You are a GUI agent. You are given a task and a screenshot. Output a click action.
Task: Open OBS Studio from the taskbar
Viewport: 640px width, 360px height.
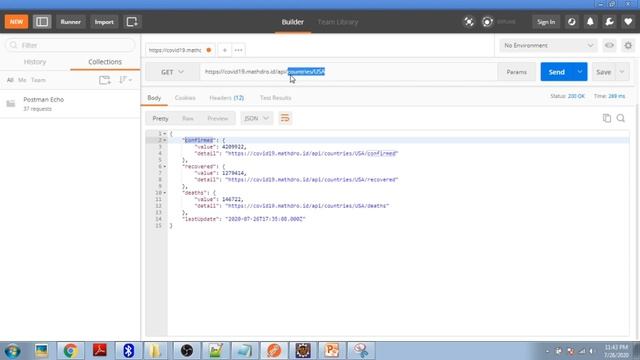pos(187,351)
